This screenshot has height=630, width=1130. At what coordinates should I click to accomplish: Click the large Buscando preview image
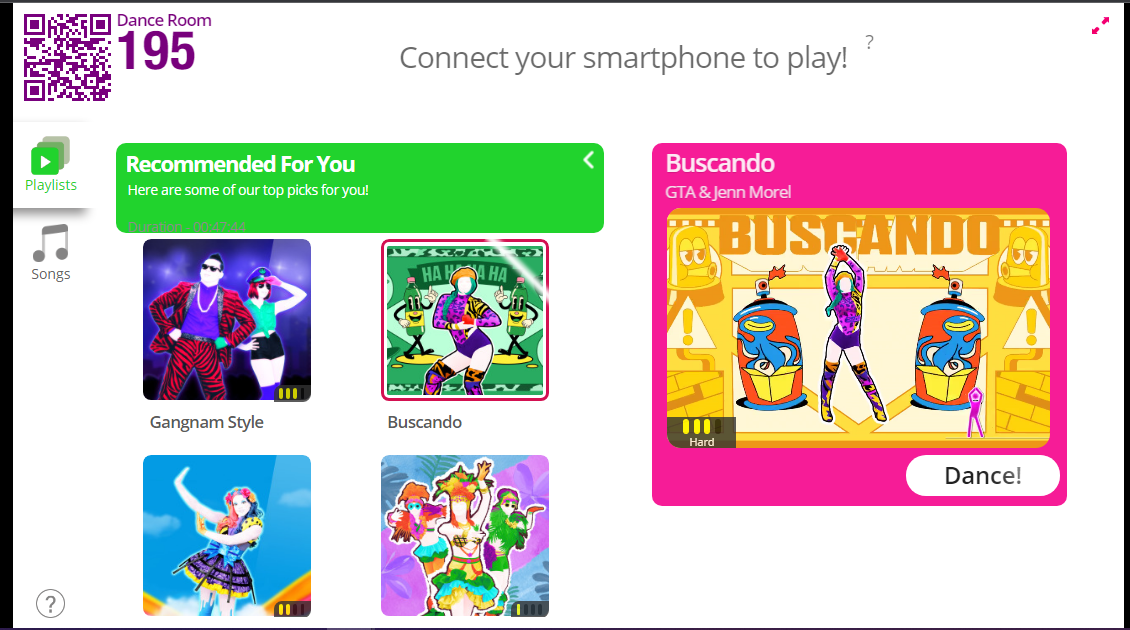tap(858, 328)
